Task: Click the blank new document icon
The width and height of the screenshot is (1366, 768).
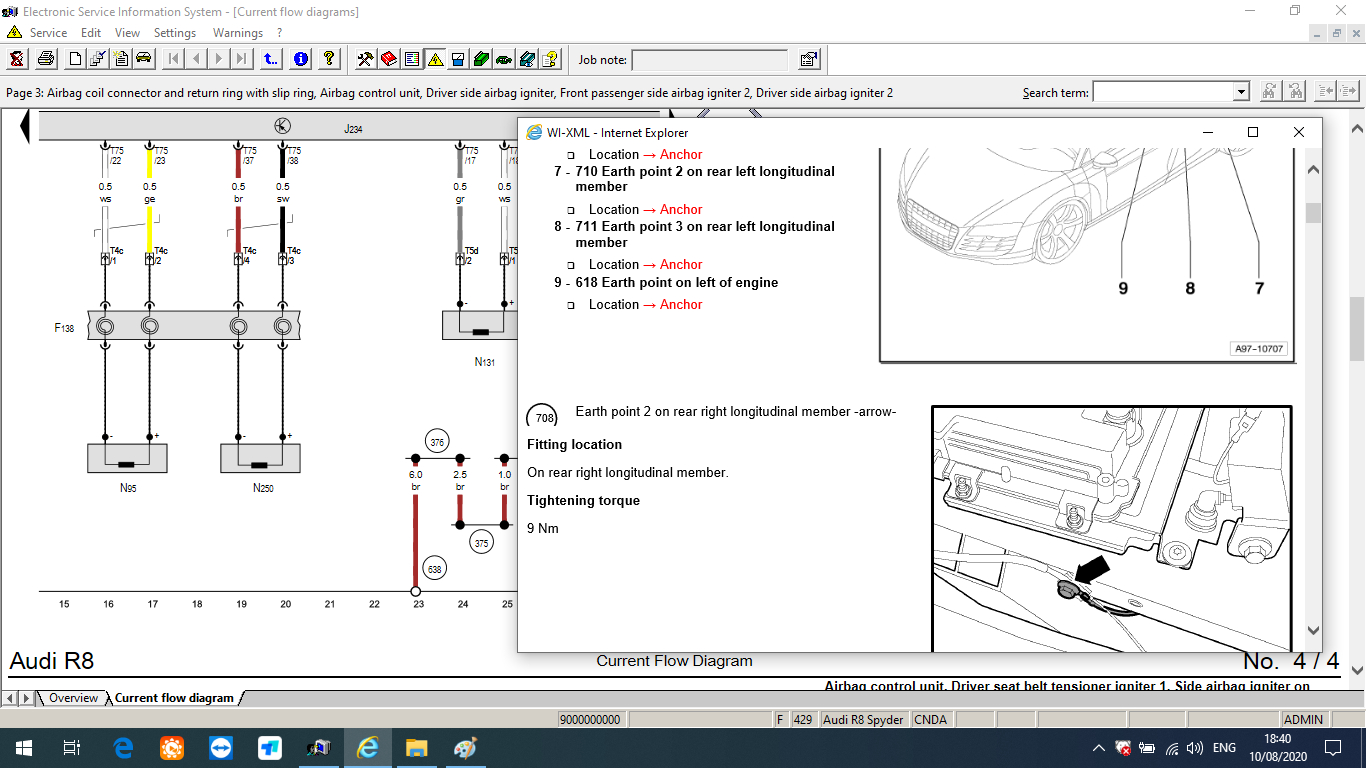Action: pyautogui.click(x=75, y=59)
